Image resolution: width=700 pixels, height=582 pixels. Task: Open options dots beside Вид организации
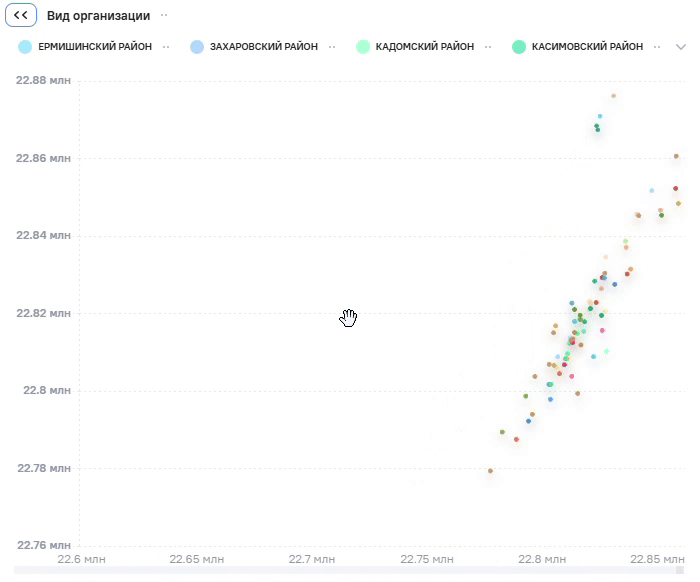164,15
